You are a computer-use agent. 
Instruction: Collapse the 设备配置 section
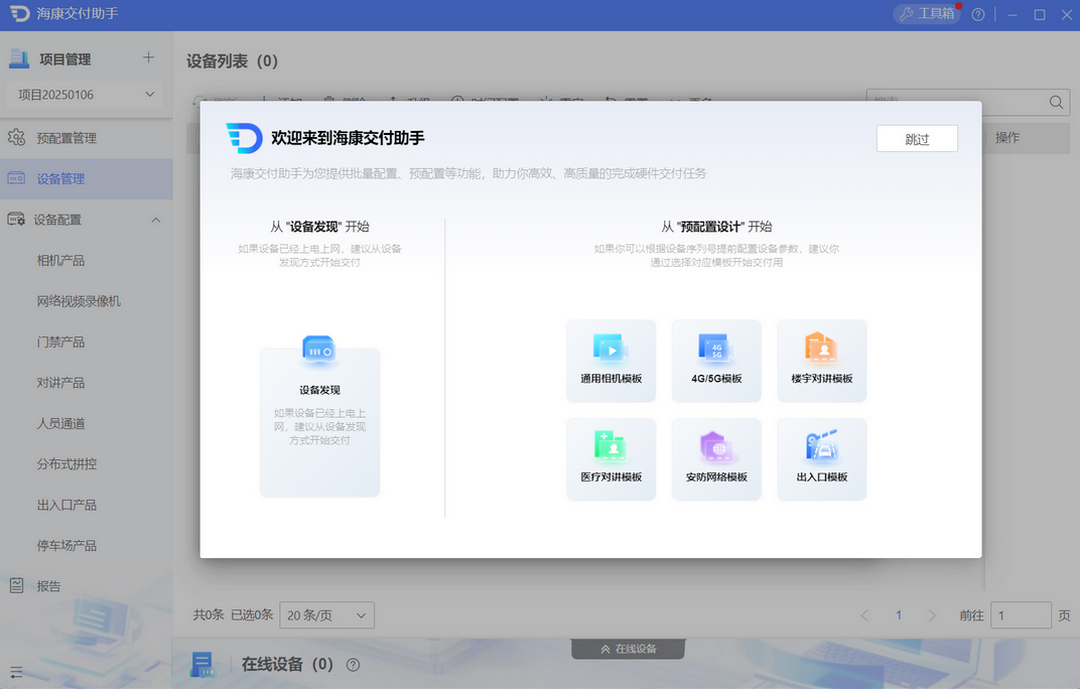[156, 220]
